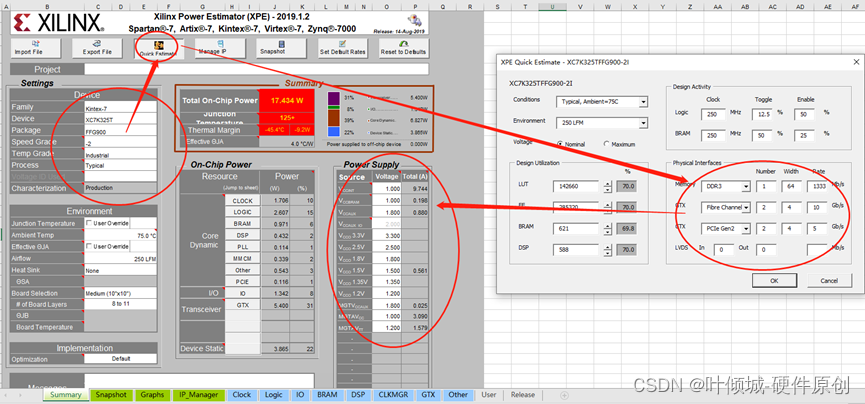
Task: Jump to the MMCM resource sheet
Action: coord(242,259)
